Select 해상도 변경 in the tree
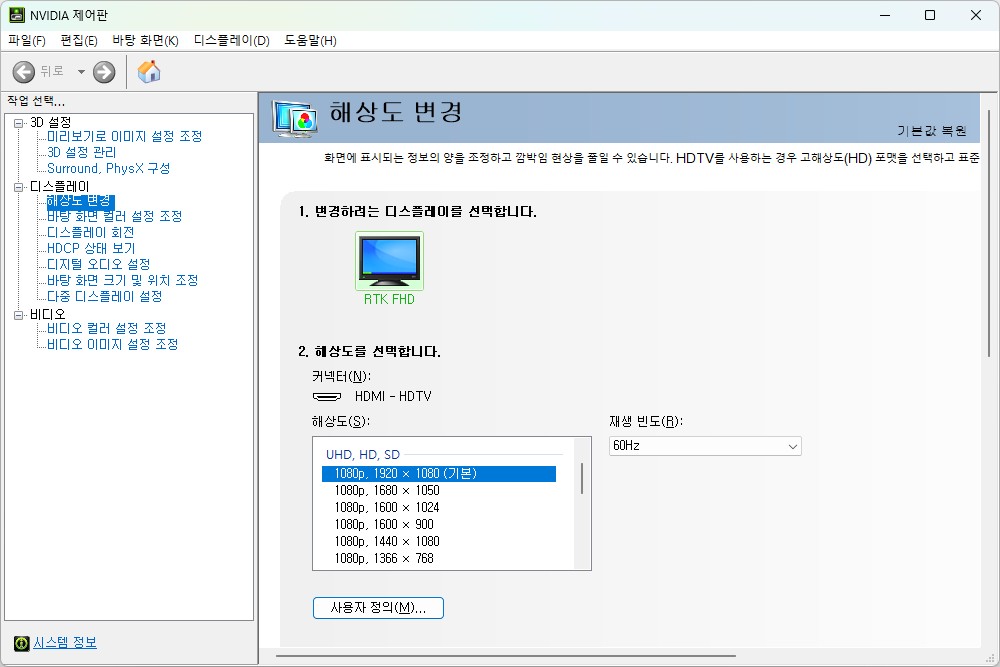The width and height of the screenshot is (1000, 667). tap(80, 201)
